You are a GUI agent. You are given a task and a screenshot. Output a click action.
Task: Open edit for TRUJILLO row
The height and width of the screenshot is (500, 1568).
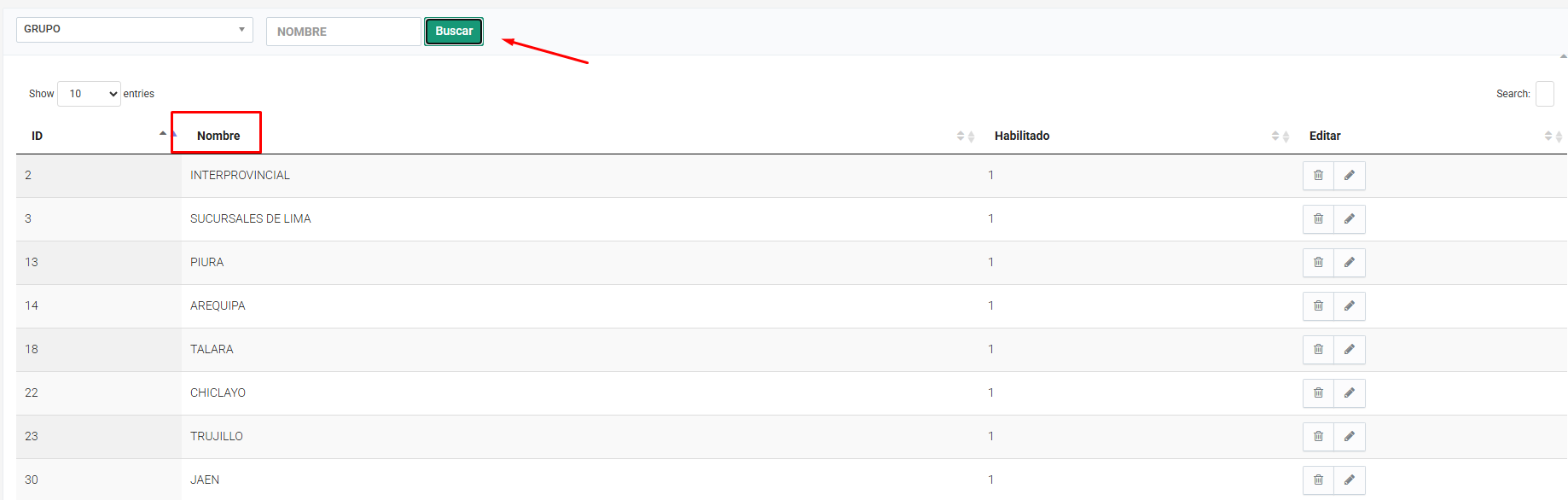point(1350,437)
